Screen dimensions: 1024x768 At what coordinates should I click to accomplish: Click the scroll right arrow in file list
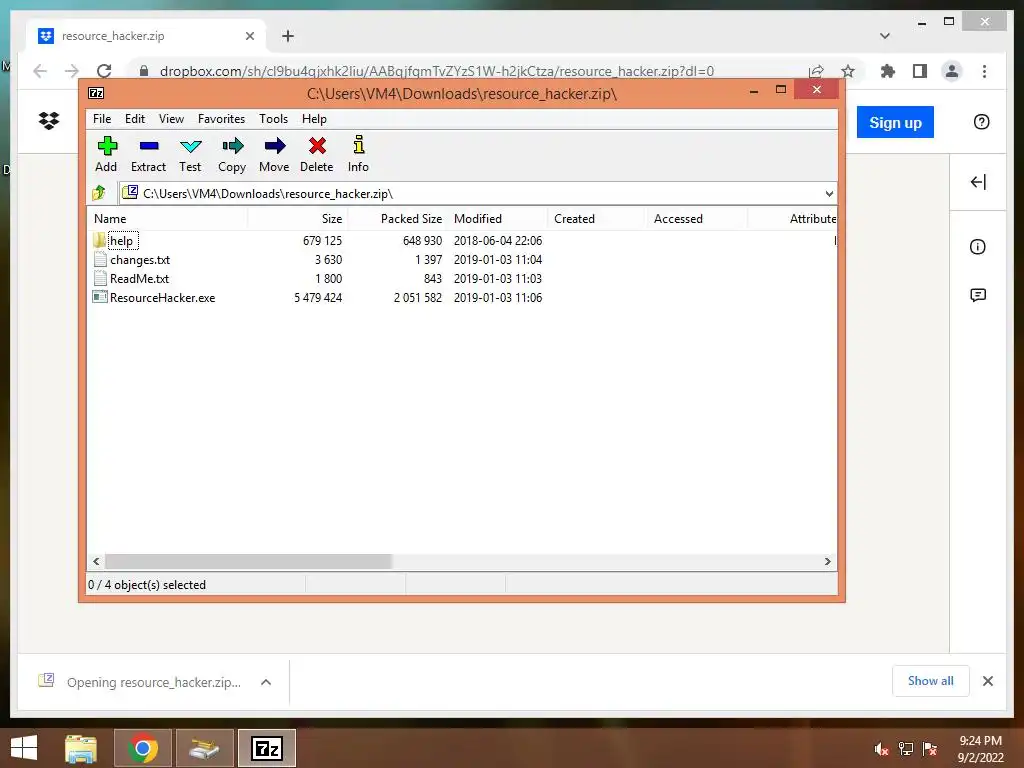coord(827,562)
